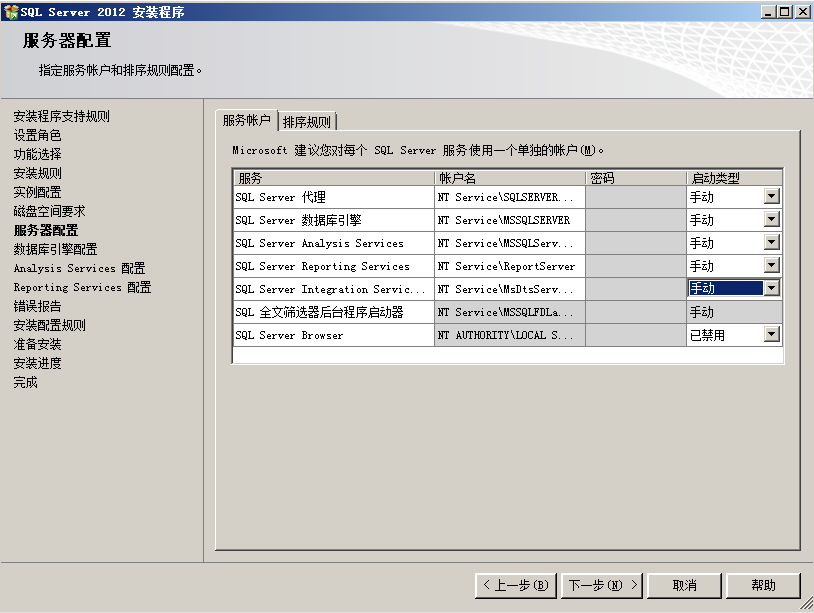This screenshot has width=814, height=613.
Task: Open startup type dropdown for SQL Server 代理
Action: point(771,196)
